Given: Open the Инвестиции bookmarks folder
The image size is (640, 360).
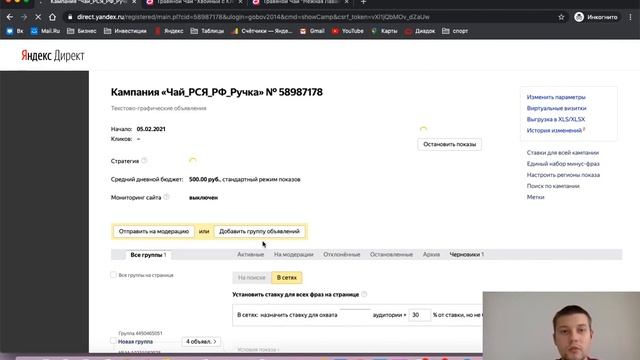Looking at the screenshot, I should pos(125,31).
